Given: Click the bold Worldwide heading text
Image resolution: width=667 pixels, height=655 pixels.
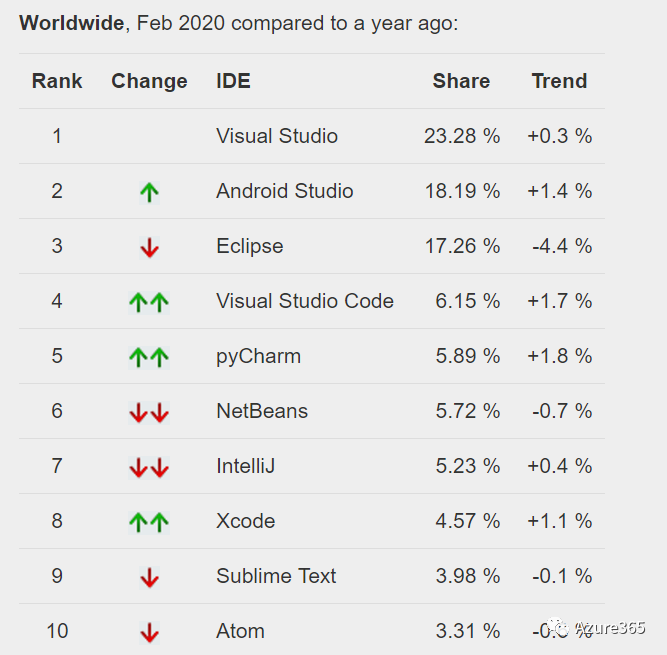Looking at the screenshot, I should tap(72, 22).
